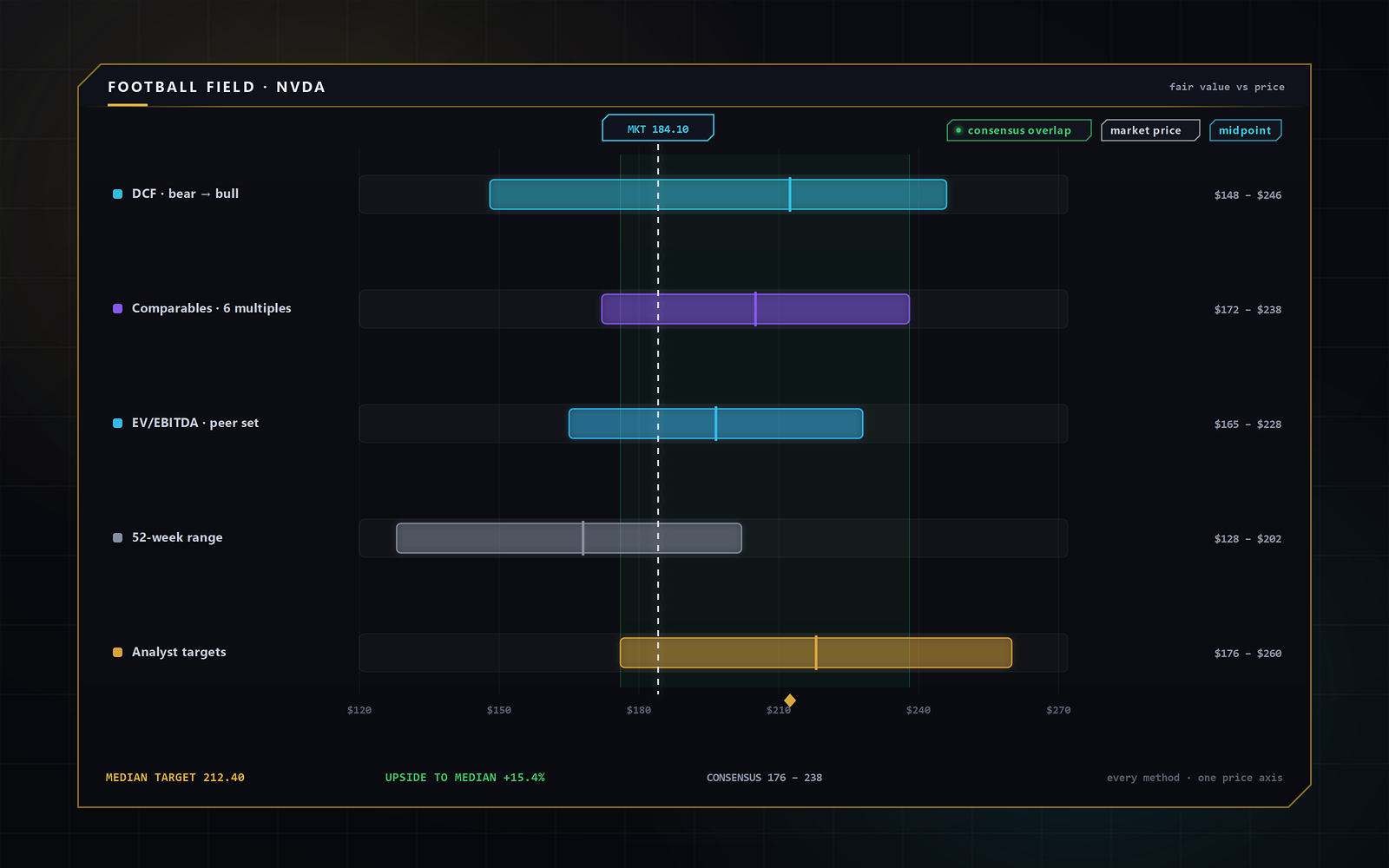Click the Comparables row purple color swatch

(117, 308)
